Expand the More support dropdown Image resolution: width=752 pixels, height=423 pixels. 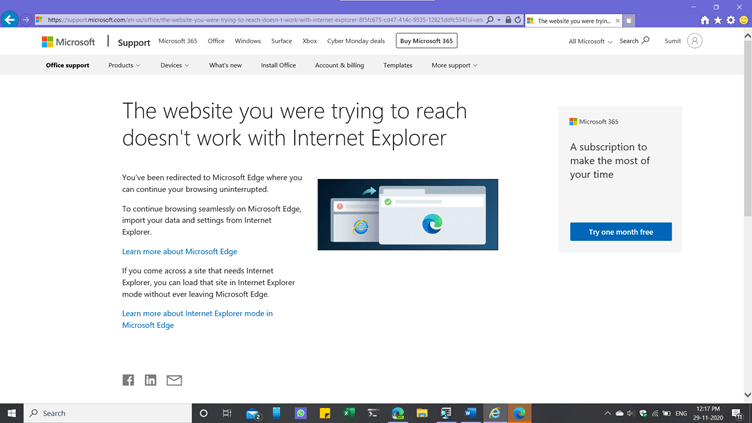[x=454, y=65]
